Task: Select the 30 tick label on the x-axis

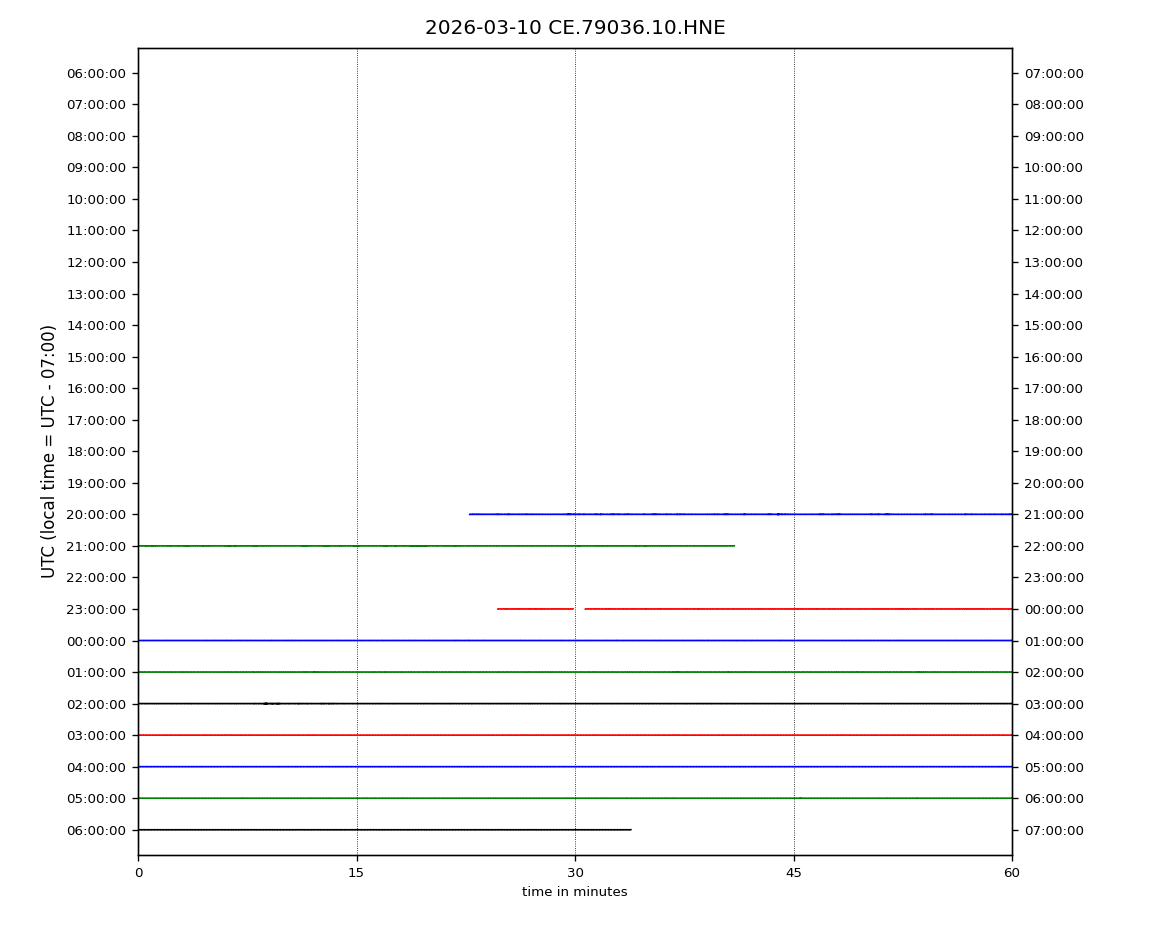Action: click(x=575, y=873)
